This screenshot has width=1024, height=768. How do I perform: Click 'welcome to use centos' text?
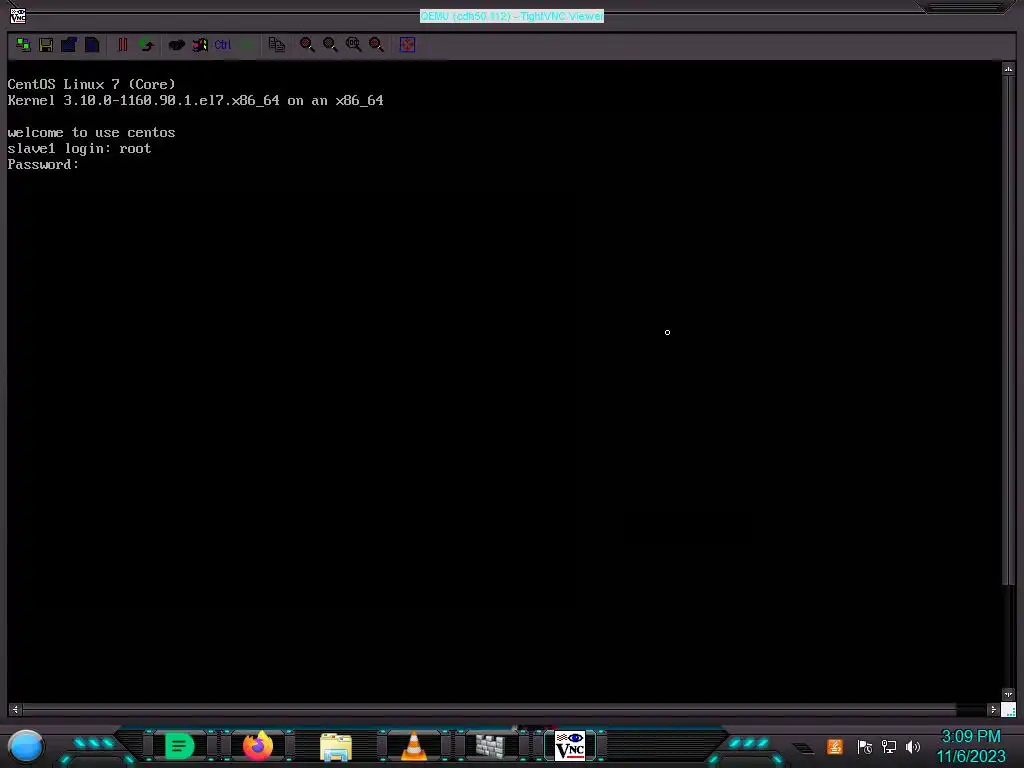[x=91, y=133]
